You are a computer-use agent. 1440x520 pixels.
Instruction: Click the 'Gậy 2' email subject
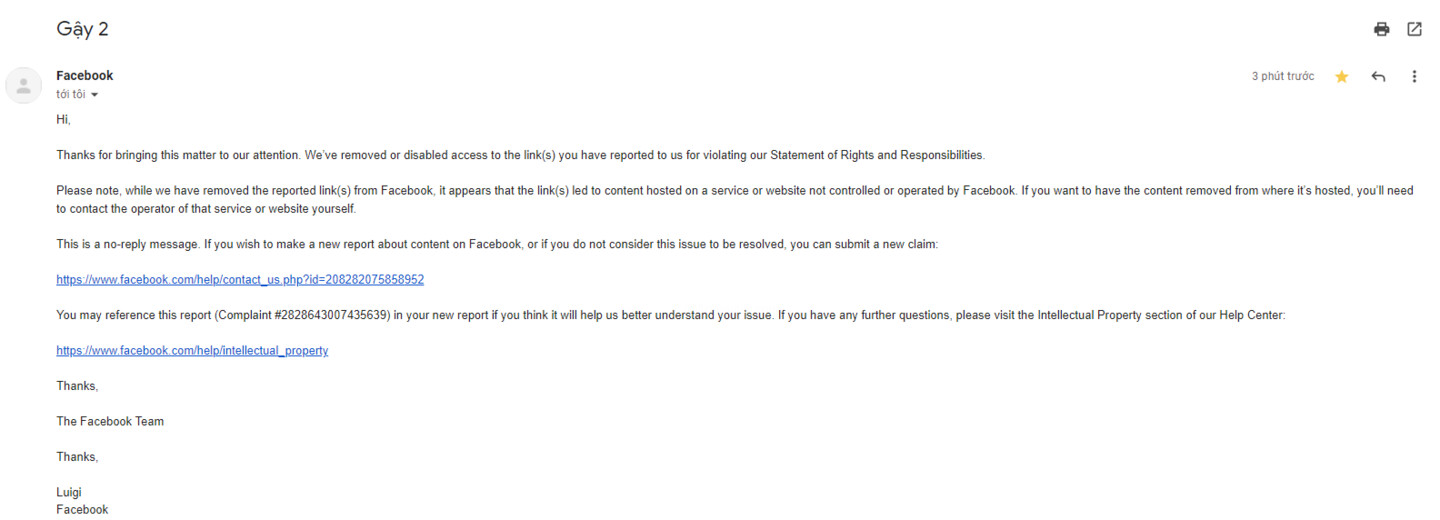pyautogui.click(x=82, y=29)
